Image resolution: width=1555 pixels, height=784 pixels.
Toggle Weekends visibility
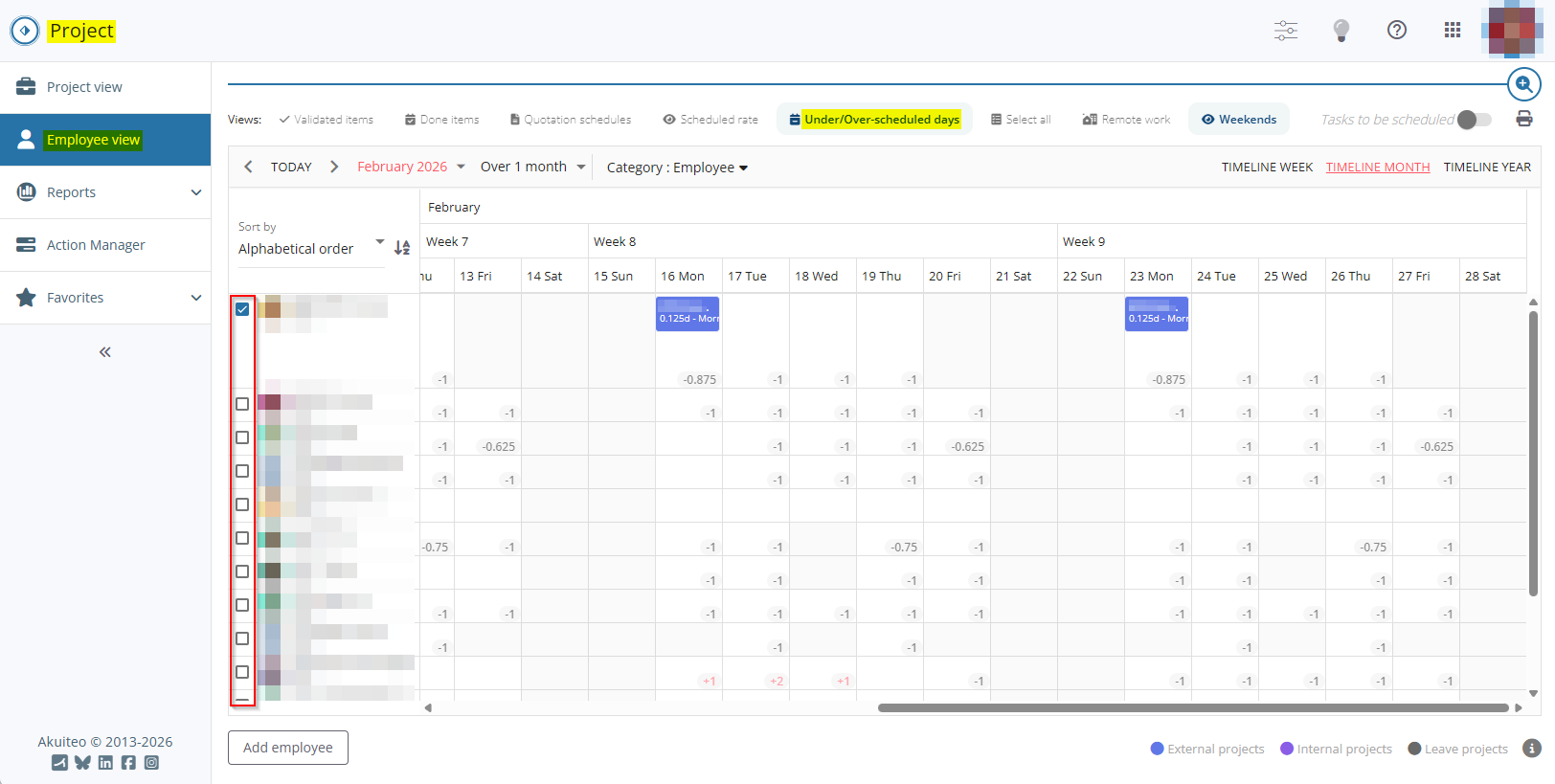[x=1239, y=120]
